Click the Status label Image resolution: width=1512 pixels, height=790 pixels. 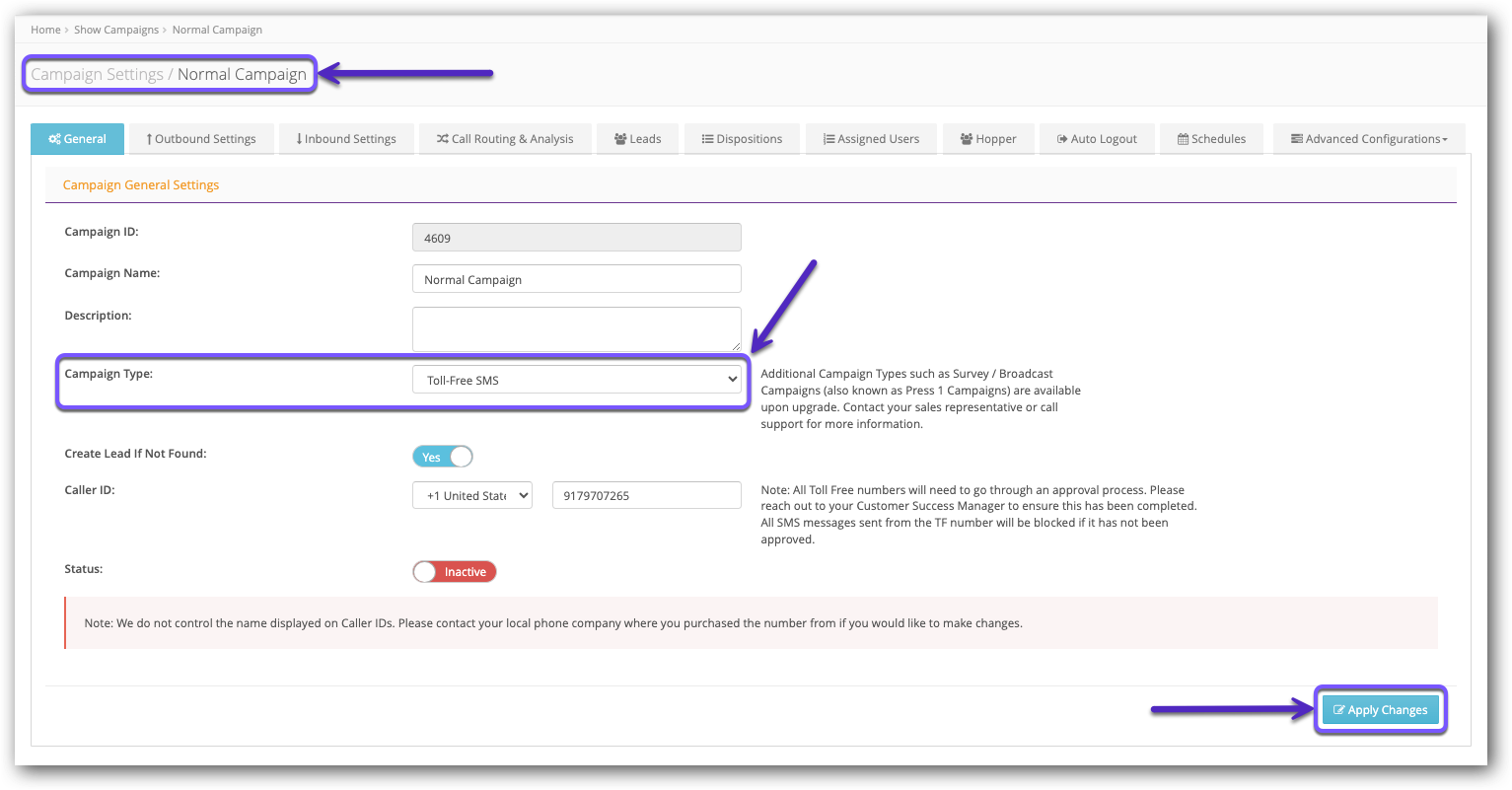pyautogui.click(x=84, y=569)
